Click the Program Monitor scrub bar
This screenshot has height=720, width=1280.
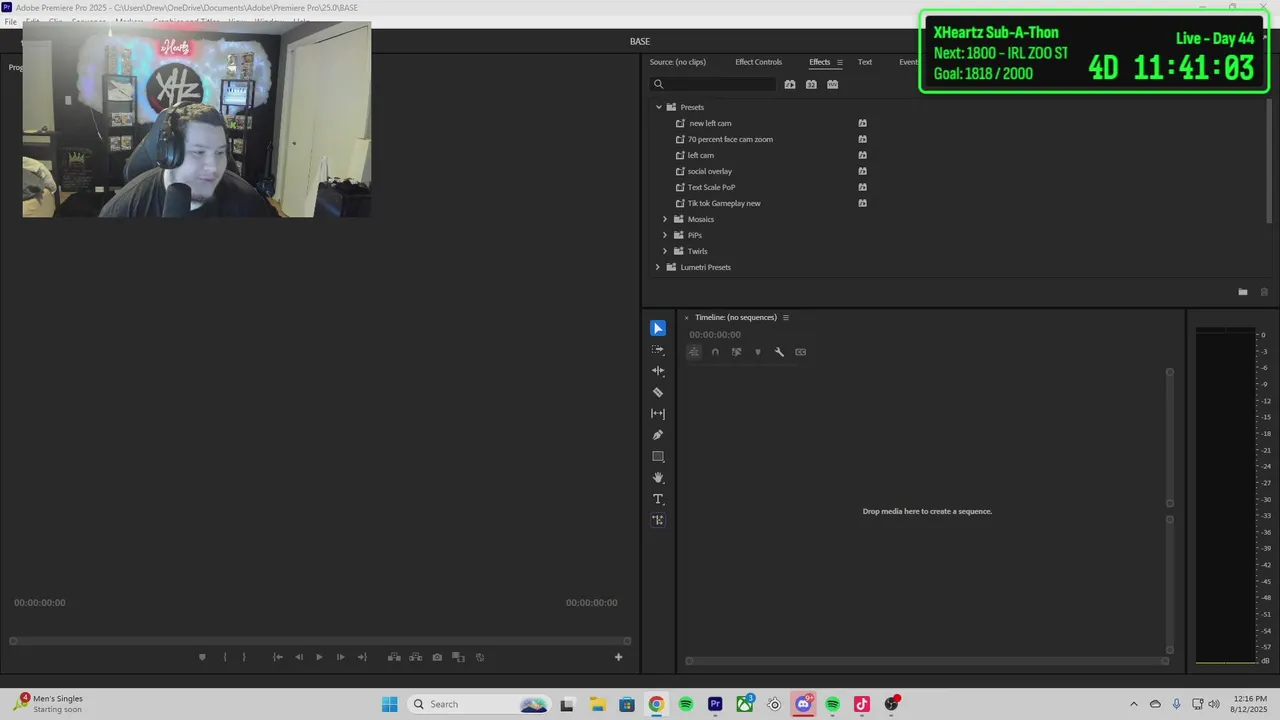[x=320, y=641]
